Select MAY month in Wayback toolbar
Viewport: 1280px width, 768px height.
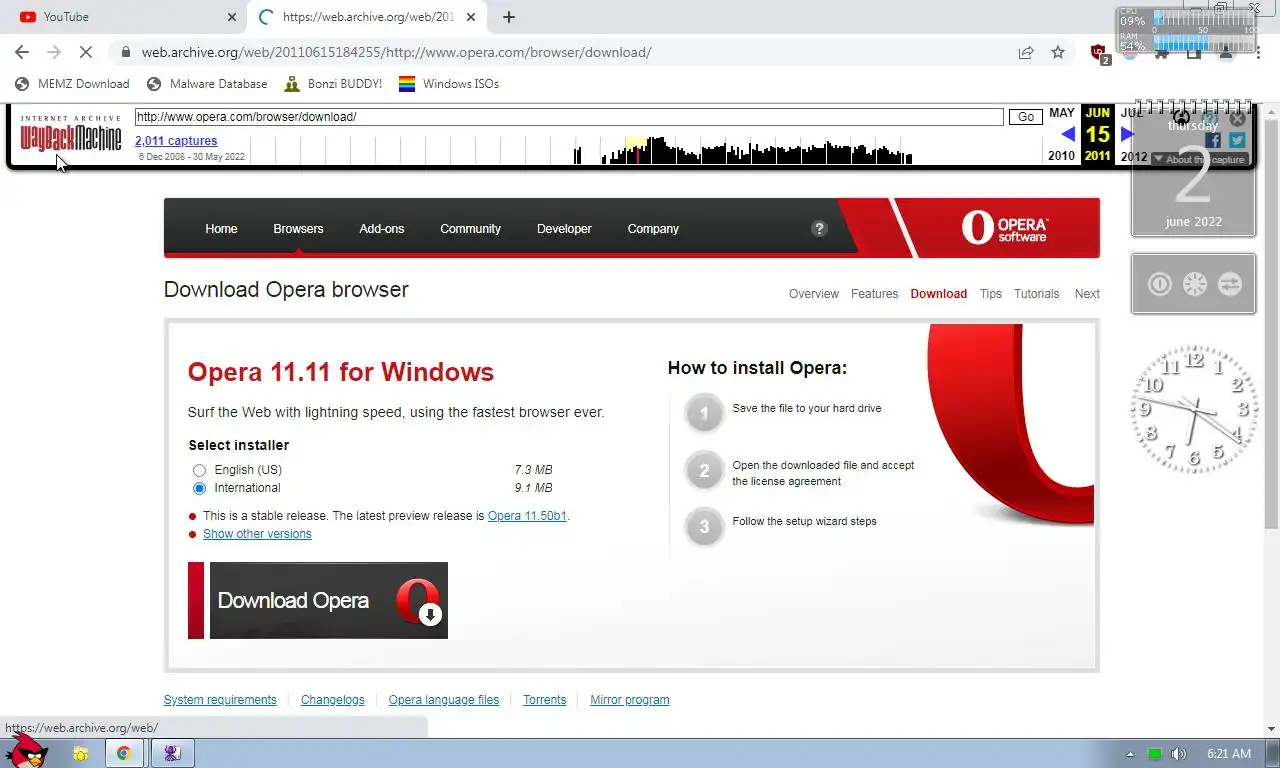point(1062,113)
